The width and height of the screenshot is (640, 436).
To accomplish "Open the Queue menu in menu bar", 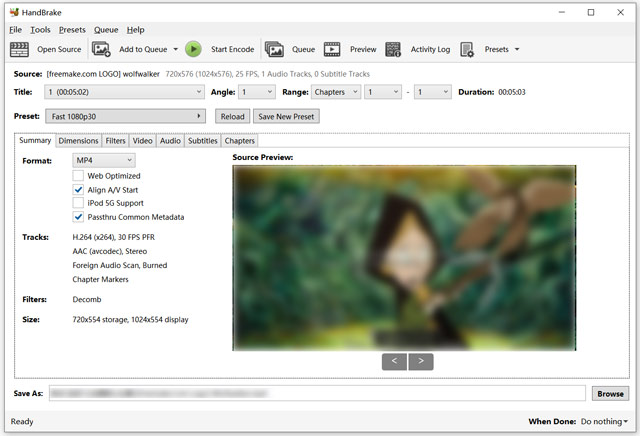I will [x=106, y=30].
